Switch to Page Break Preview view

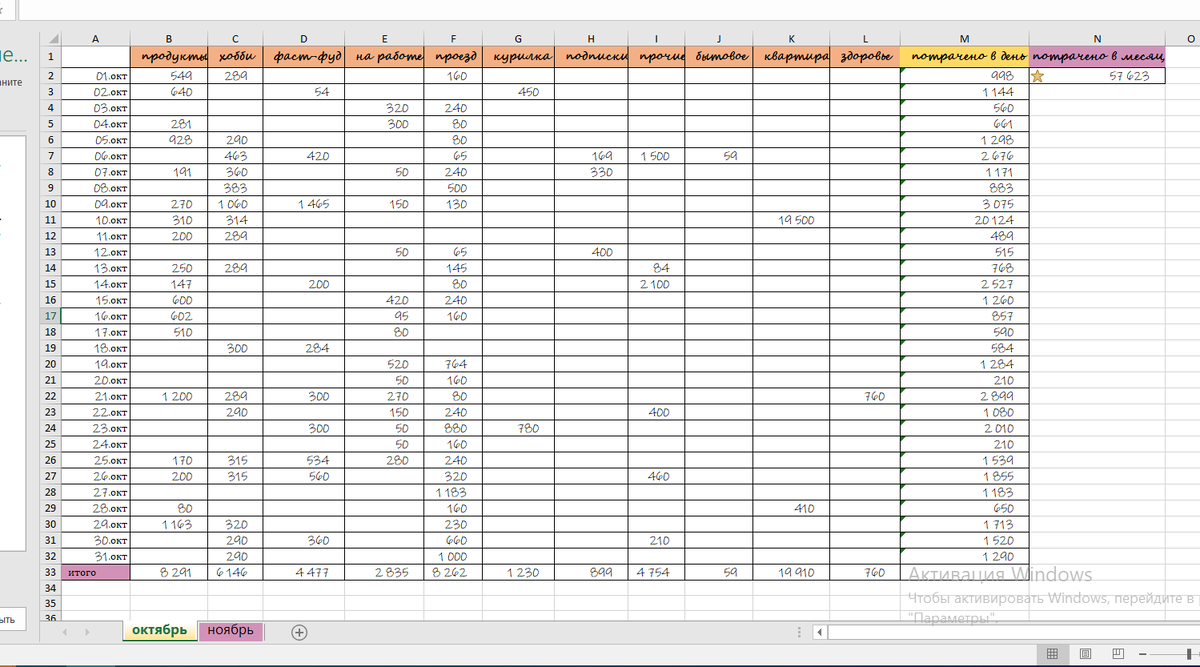(x=1120, y=654)
